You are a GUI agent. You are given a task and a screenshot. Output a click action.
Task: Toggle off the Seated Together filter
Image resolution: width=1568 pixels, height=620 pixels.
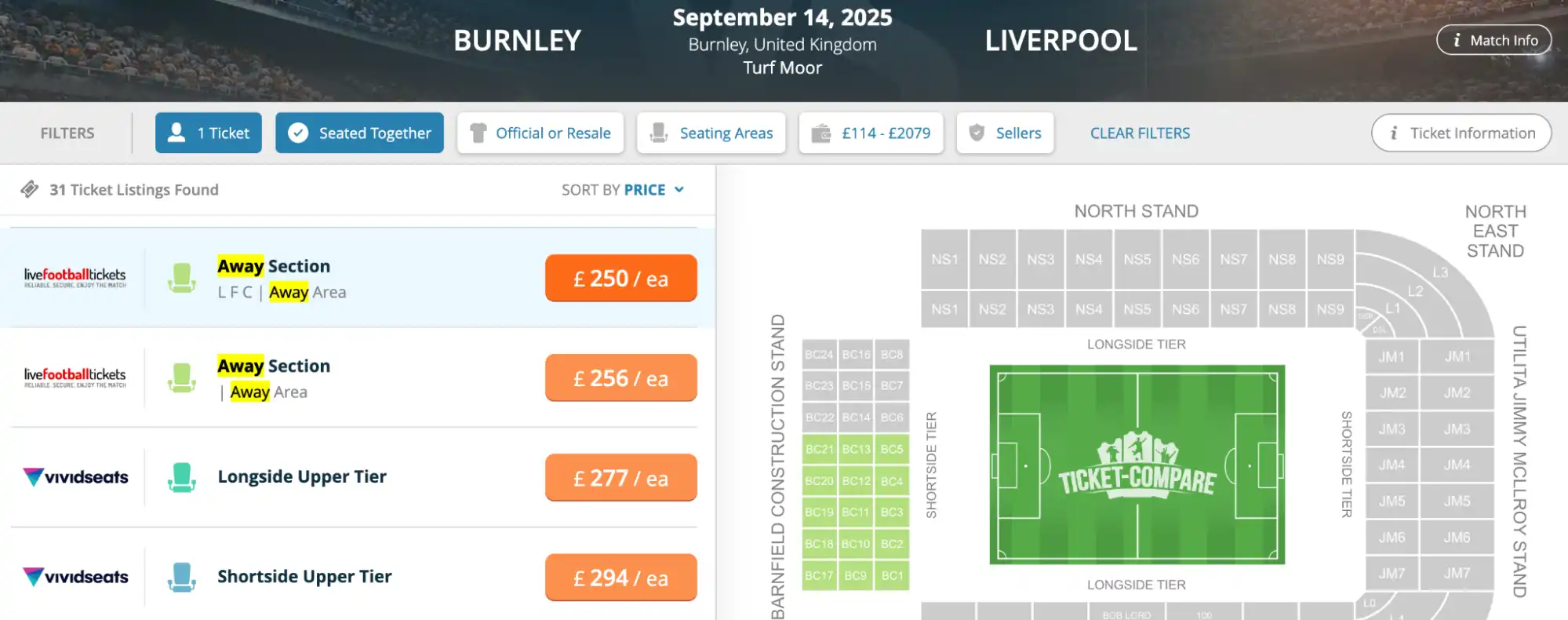click(x=359, y=133)
